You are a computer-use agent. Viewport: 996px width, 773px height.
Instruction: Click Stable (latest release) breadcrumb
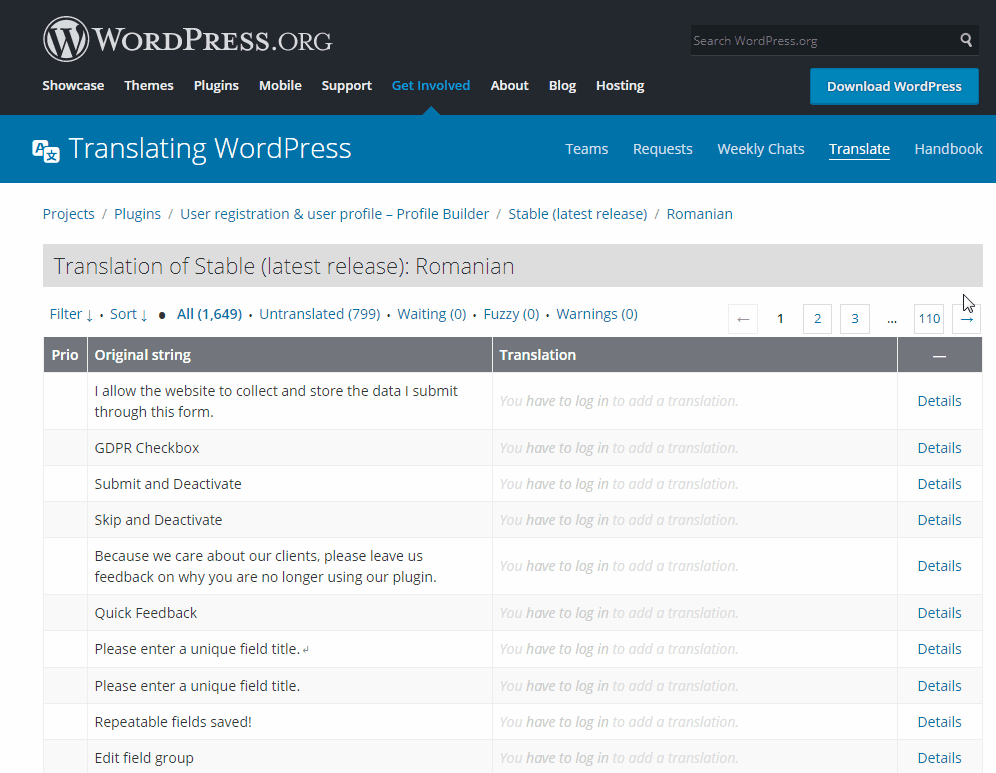coord(577,214)
